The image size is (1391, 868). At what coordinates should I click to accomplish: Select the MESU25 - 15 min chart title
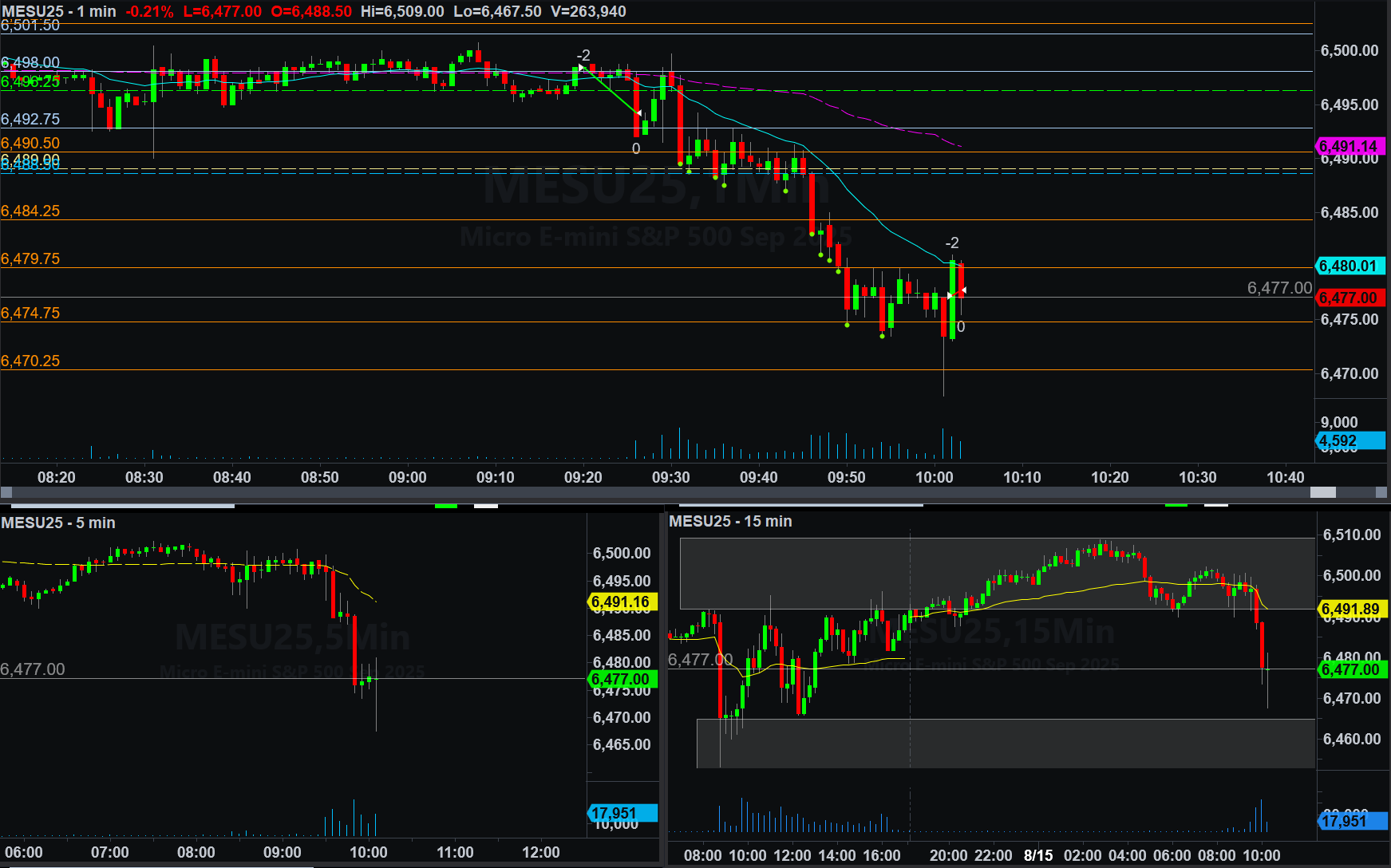(730, 521)
